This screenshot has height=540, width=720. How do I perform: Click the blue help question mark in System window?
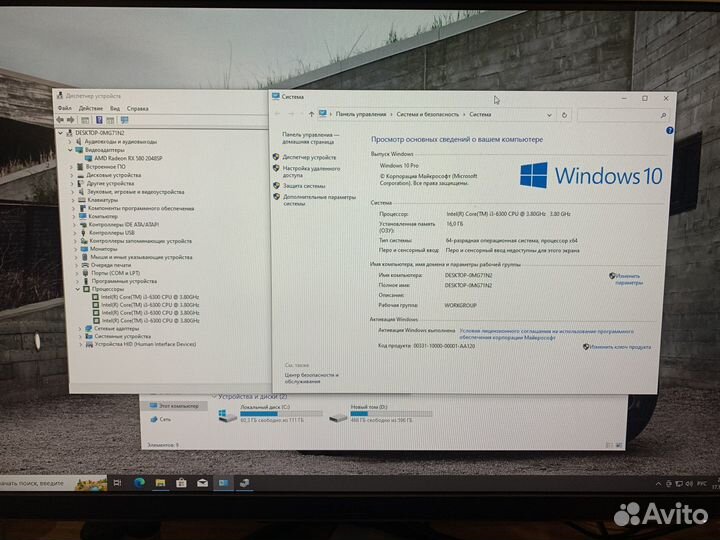tap(669, 131)
